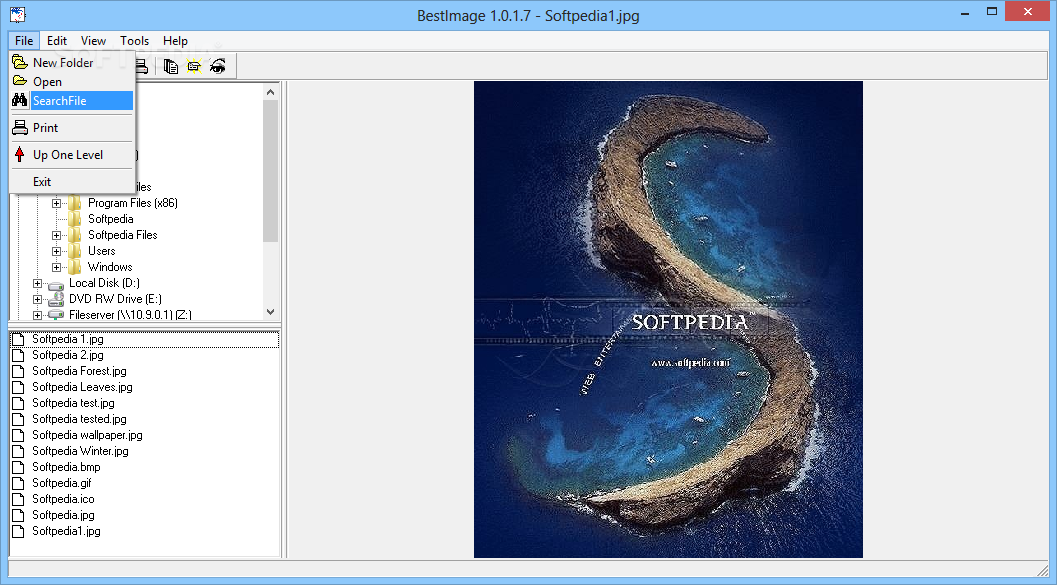
Task: Select Local Disk (D:) in the tree
Action: (104, 283)
